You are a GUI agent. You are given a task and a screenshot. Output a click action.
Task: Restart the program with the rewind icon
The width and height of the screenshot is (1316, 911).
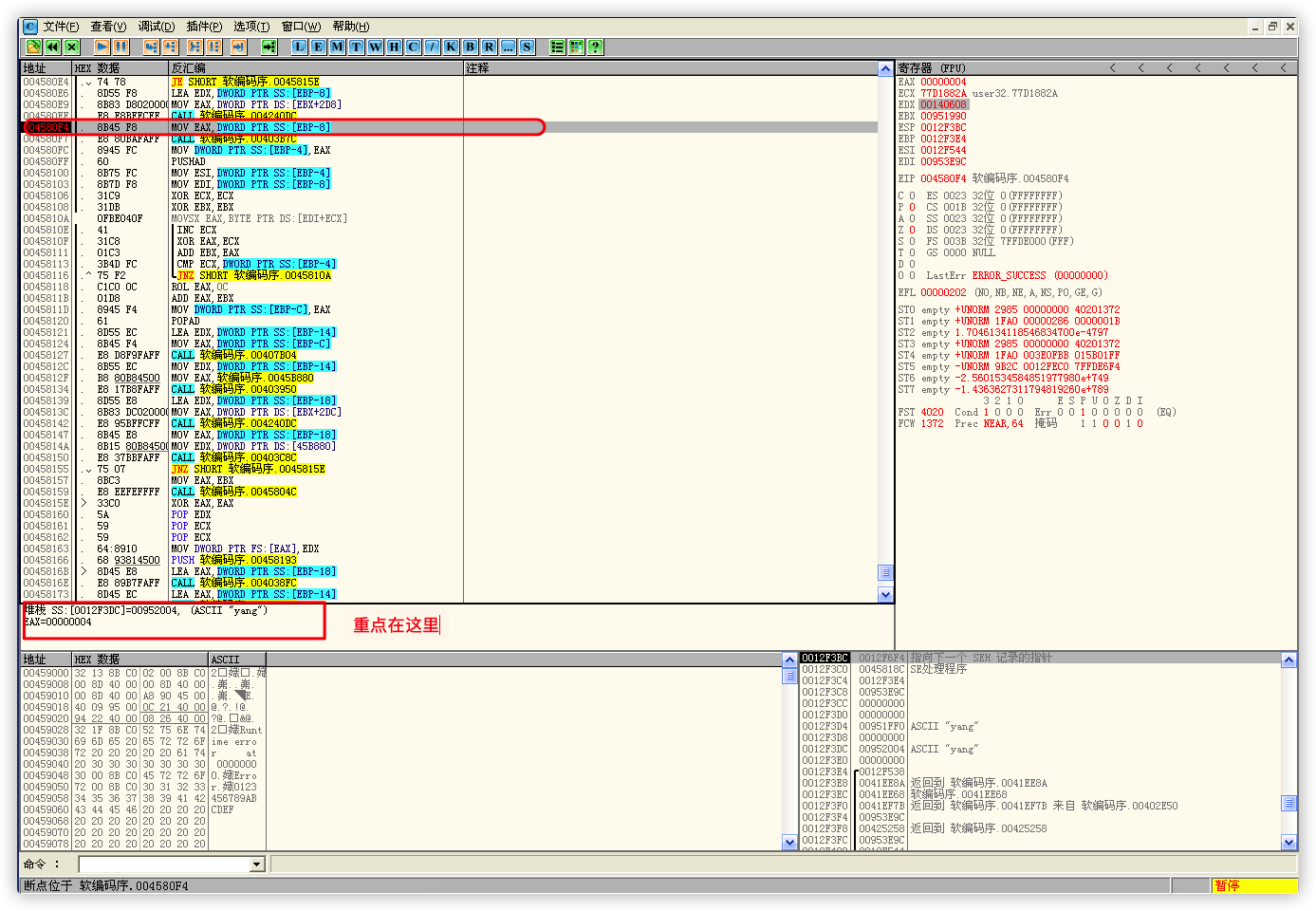[52, 46]
